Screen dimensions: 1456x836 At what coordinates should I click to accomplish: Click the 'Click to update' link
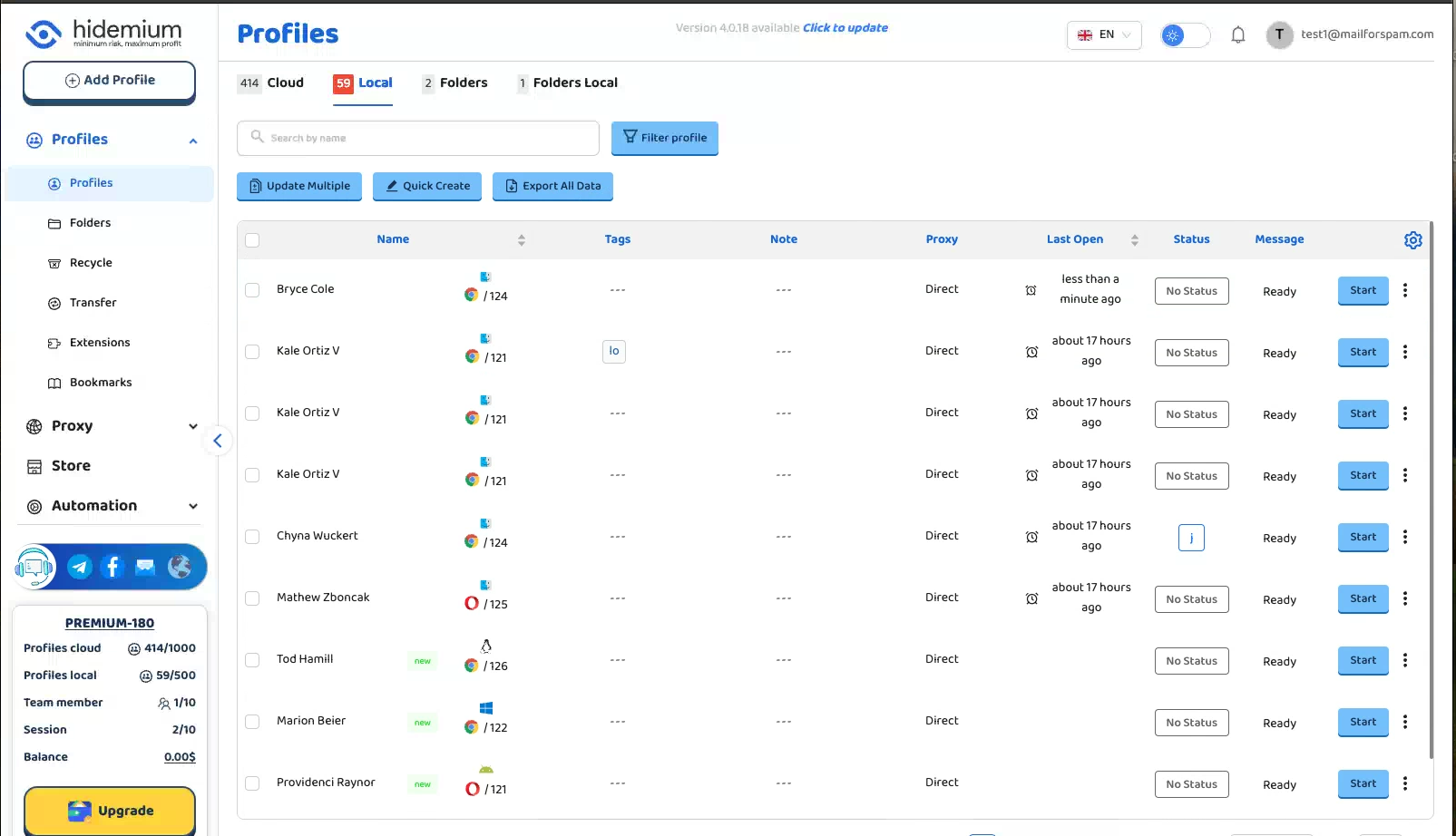[845, 28]
